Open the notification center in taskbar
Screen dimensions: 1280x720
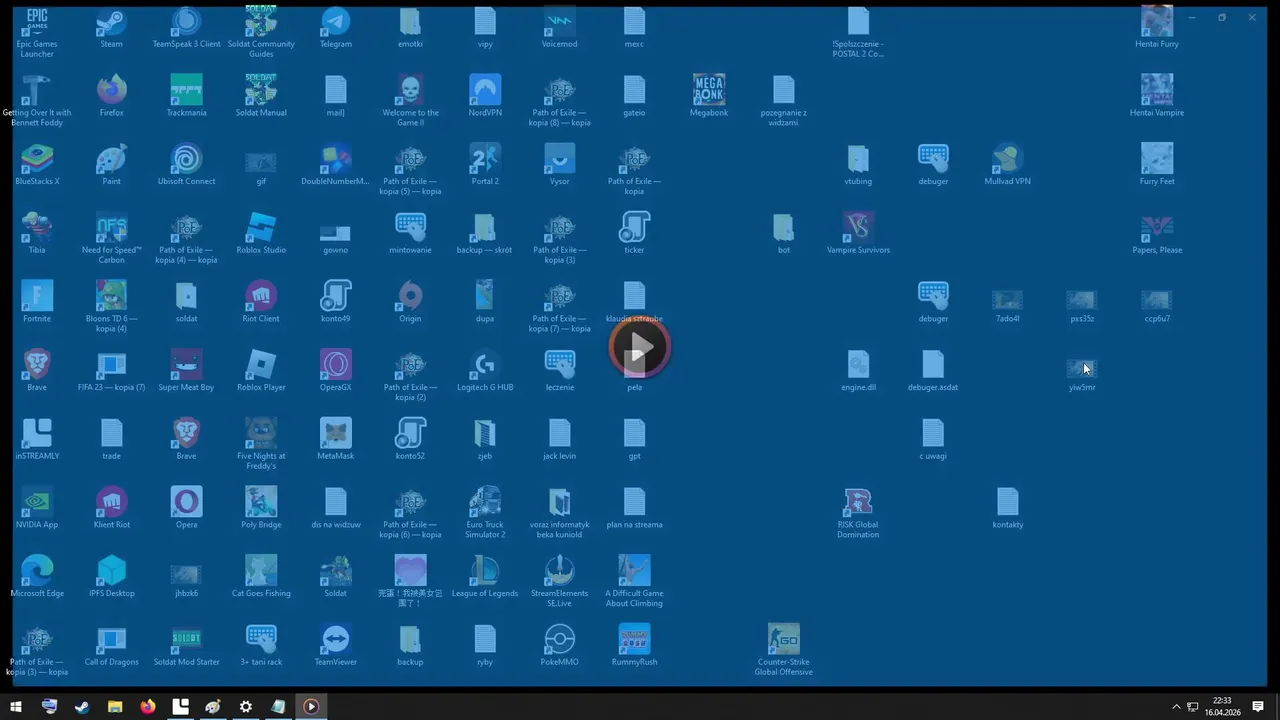pos(1259,707)
